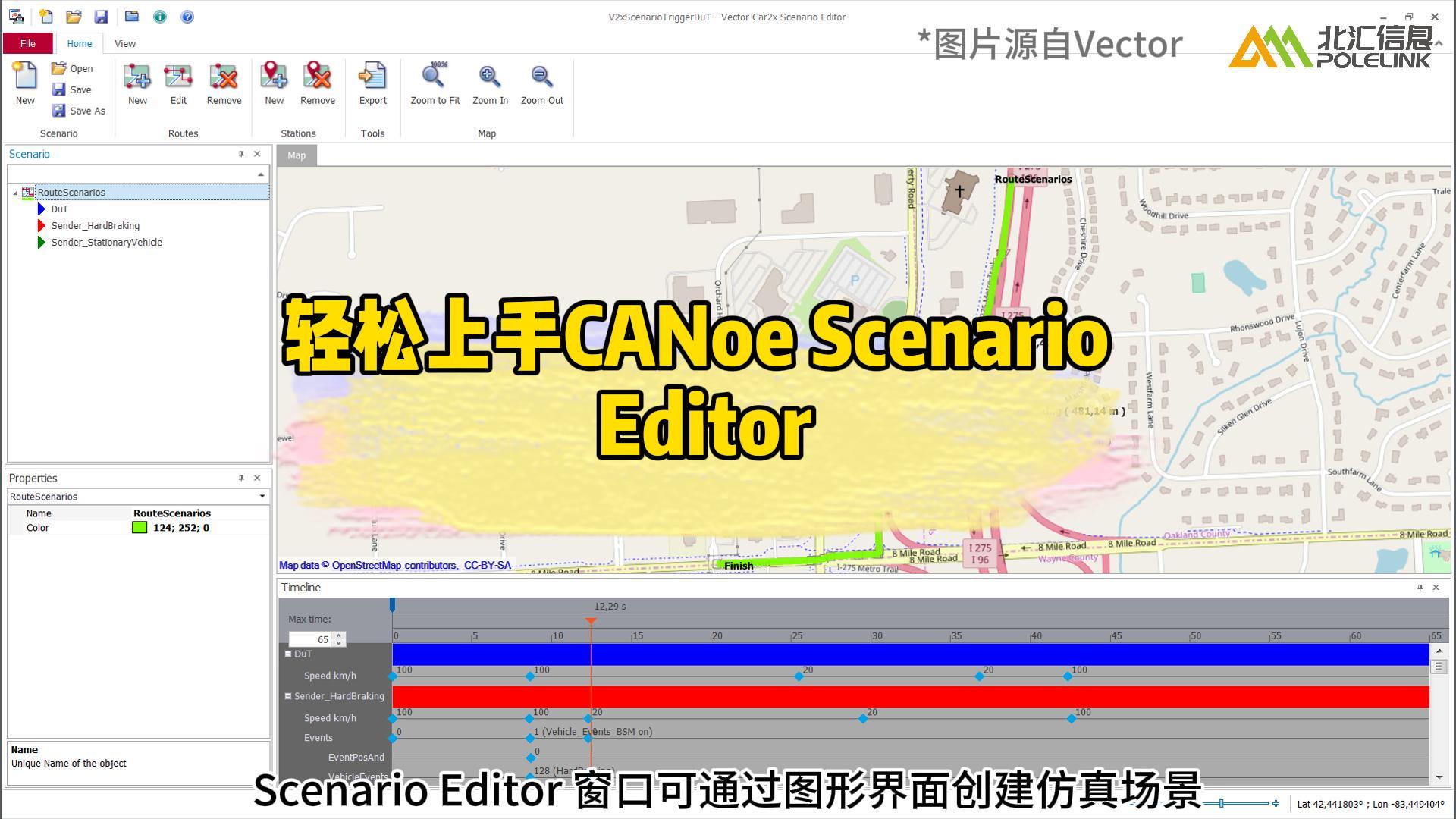
Task: Pin the Timeline panel
Action: tap(1420, 587)
